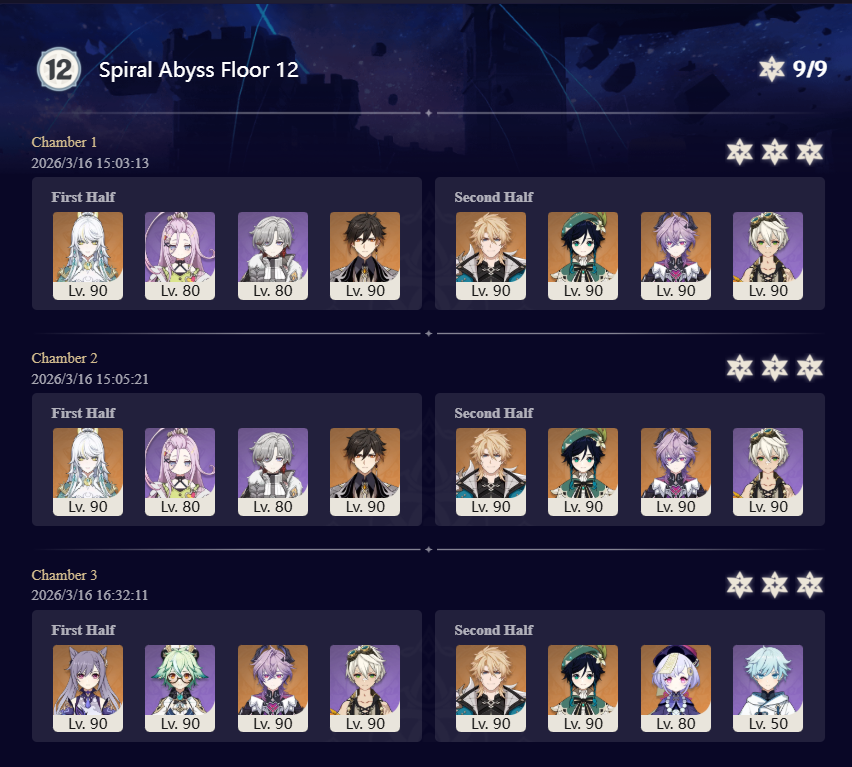Click Chamber 1 second half blond character portrait

491,256
